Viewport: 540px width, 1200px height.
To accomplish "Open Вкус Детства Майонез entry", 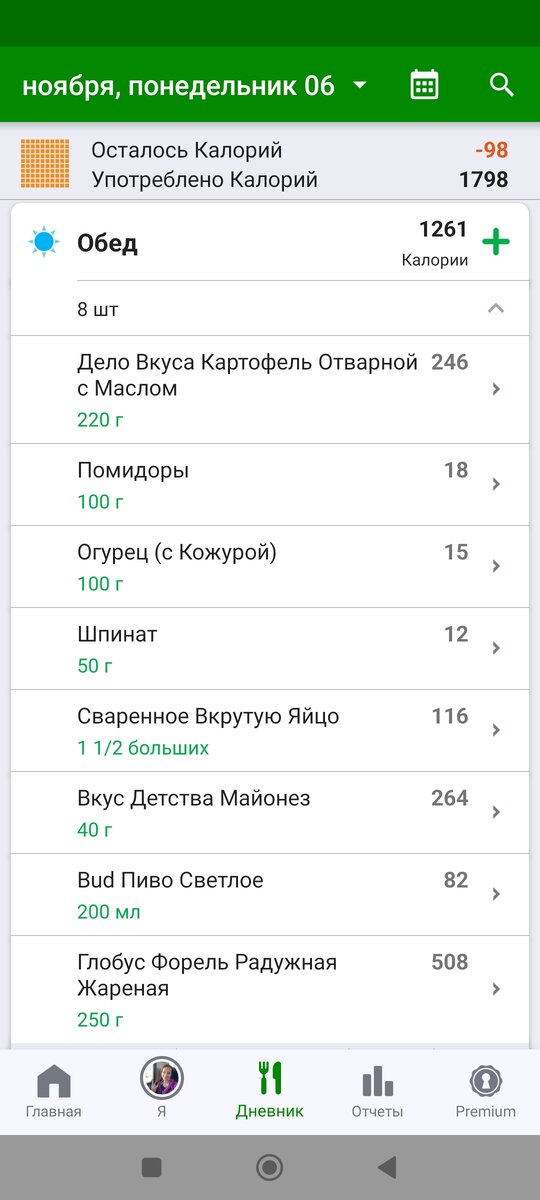I will click(x=270, y=813).
